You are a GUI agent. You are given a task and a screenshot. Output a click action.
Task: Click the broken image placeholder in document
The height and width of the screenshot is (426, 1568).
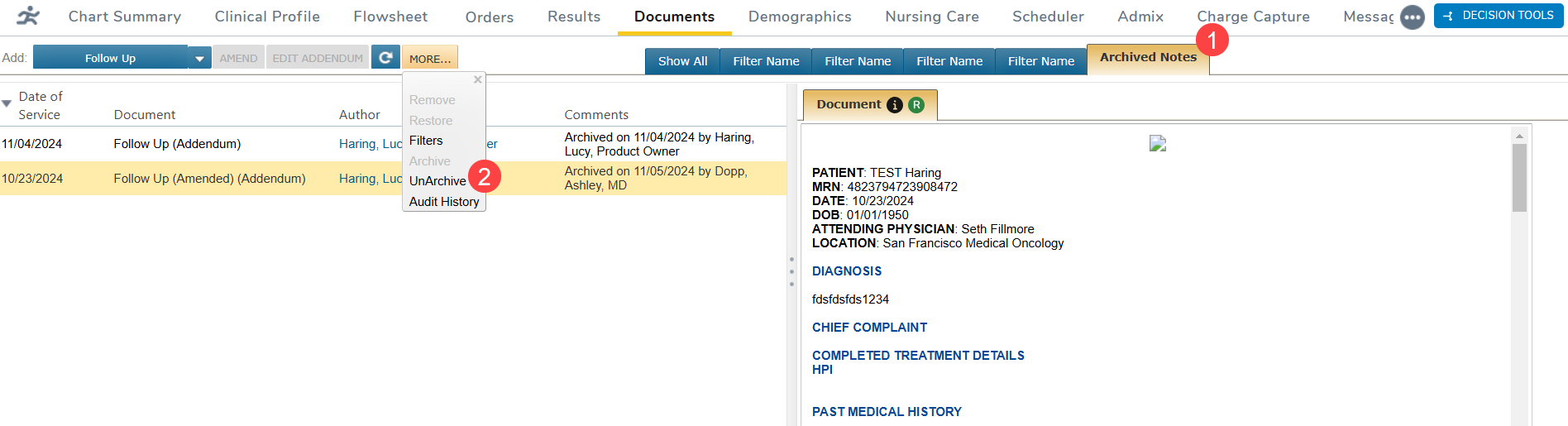pyautogui.click(x=1158, y=144)
